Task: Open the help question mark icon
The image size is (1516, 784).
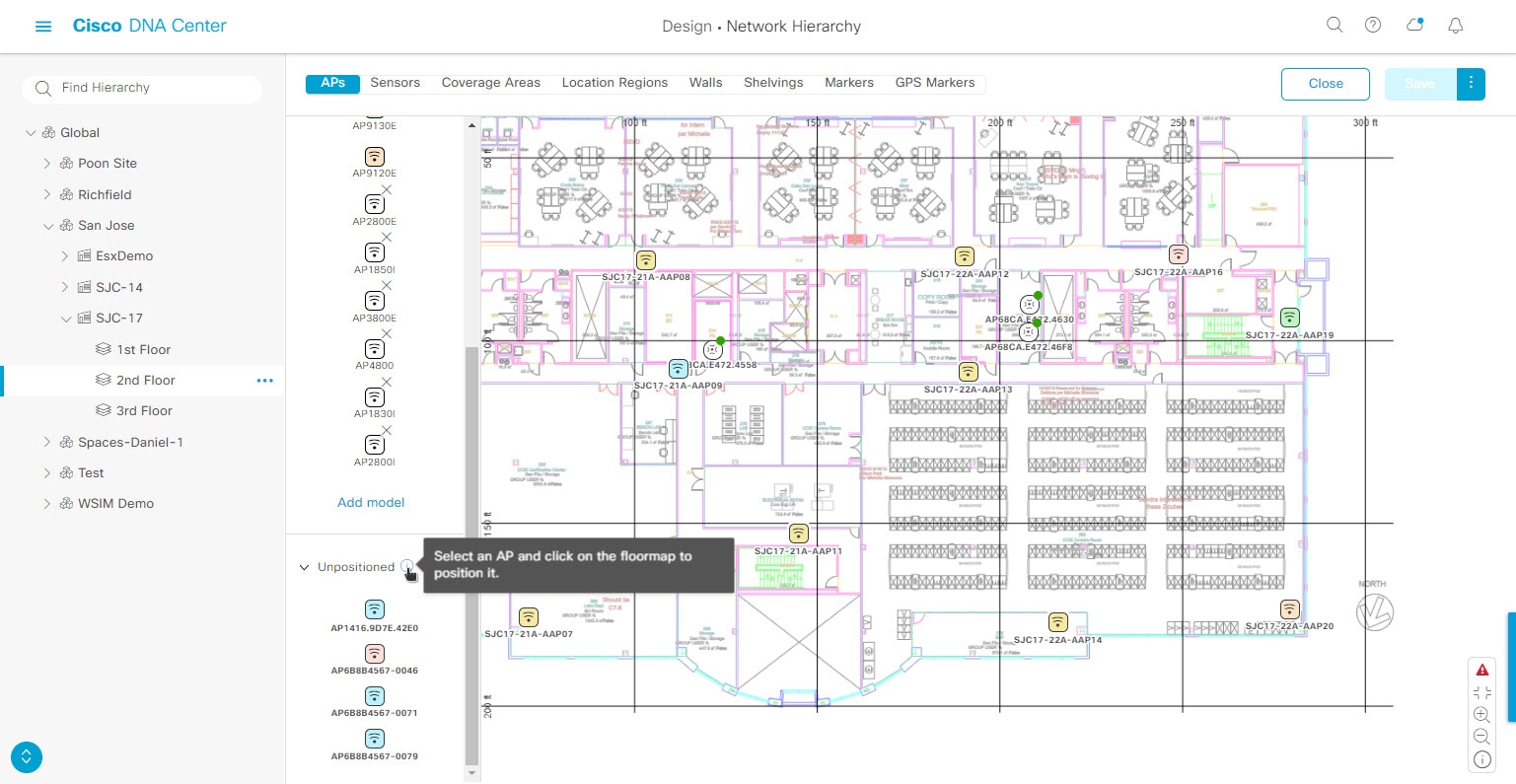Action: [1373, 26]
